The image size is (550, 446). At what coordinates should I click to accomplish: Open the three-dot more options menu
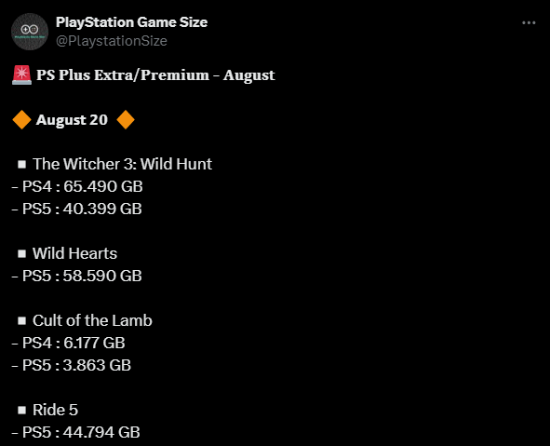529,23
